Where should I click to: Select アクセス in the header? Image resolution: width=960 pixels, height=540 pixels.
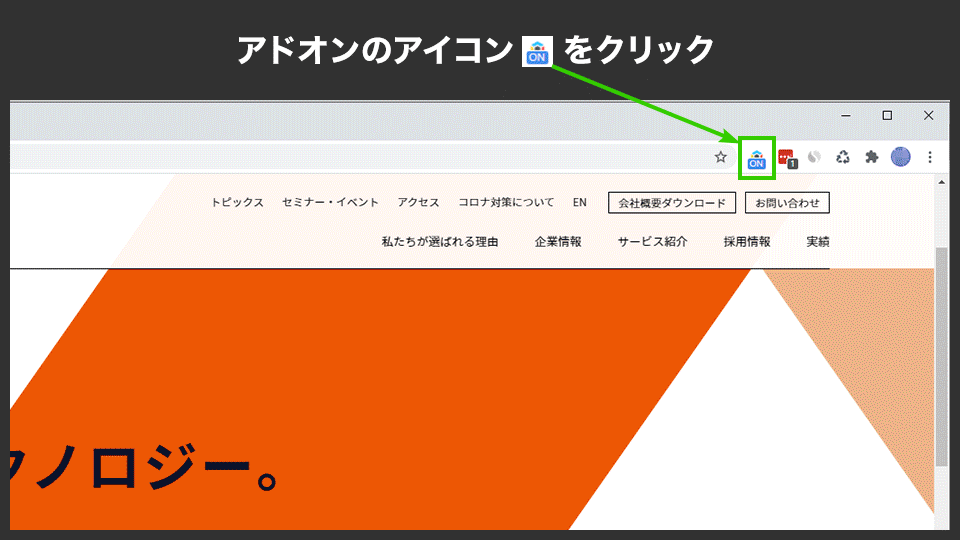tap(418, 203)
